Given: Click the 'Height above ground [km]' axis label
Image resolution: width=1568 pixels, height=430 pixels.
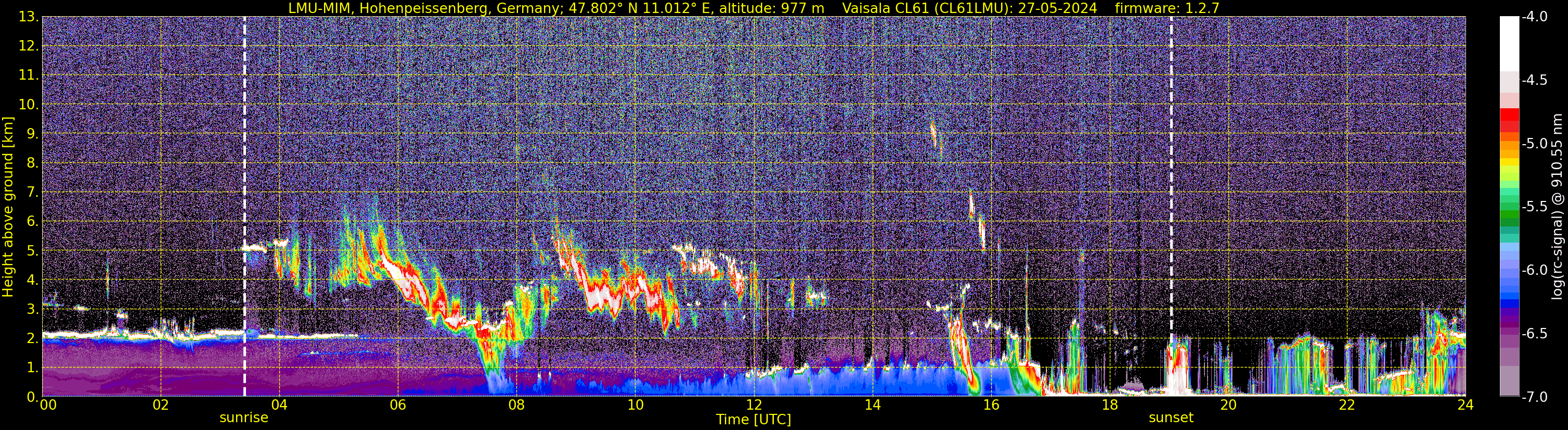Looking at the screenshot, I should click(8, 207).
